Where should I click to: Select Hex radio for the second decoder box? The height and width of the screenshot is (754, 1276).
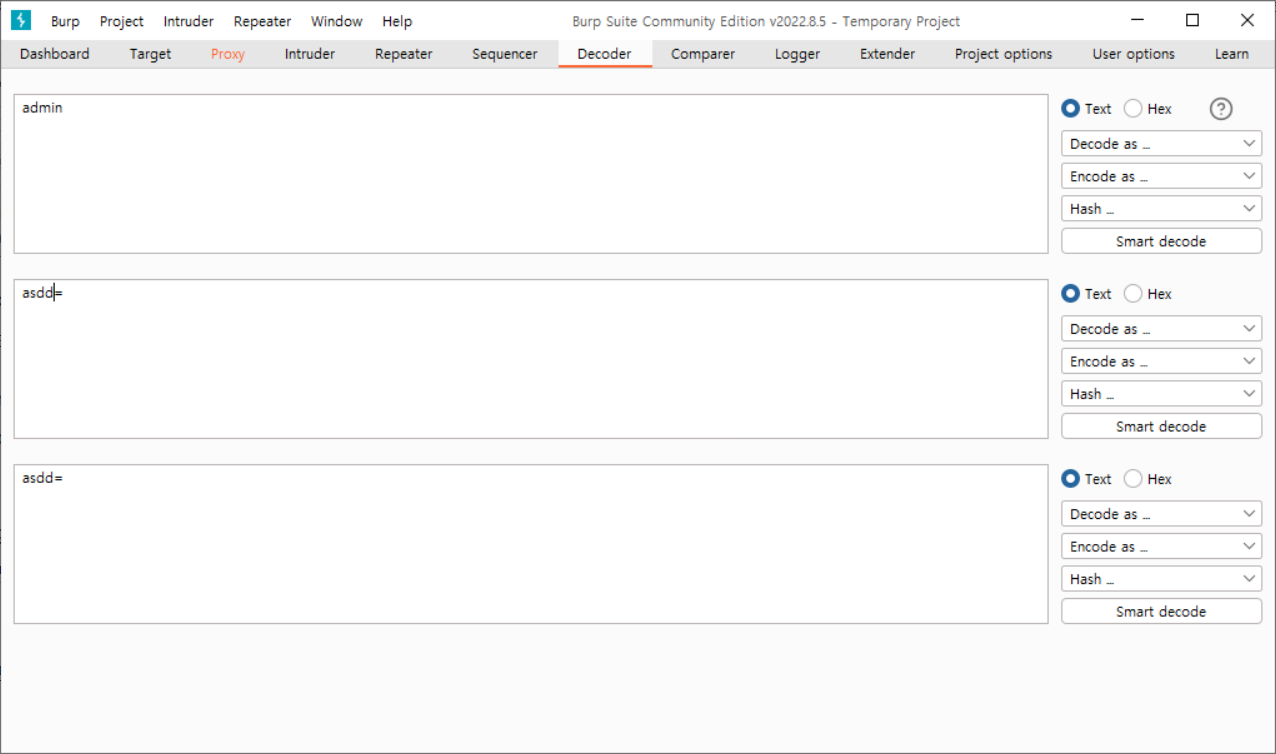click(x=1148, y=294)
